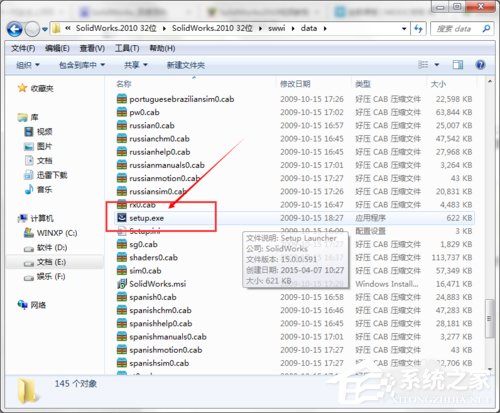Open the 文件(F) menu
Screen dimensions: 500x413
(23, 48)
